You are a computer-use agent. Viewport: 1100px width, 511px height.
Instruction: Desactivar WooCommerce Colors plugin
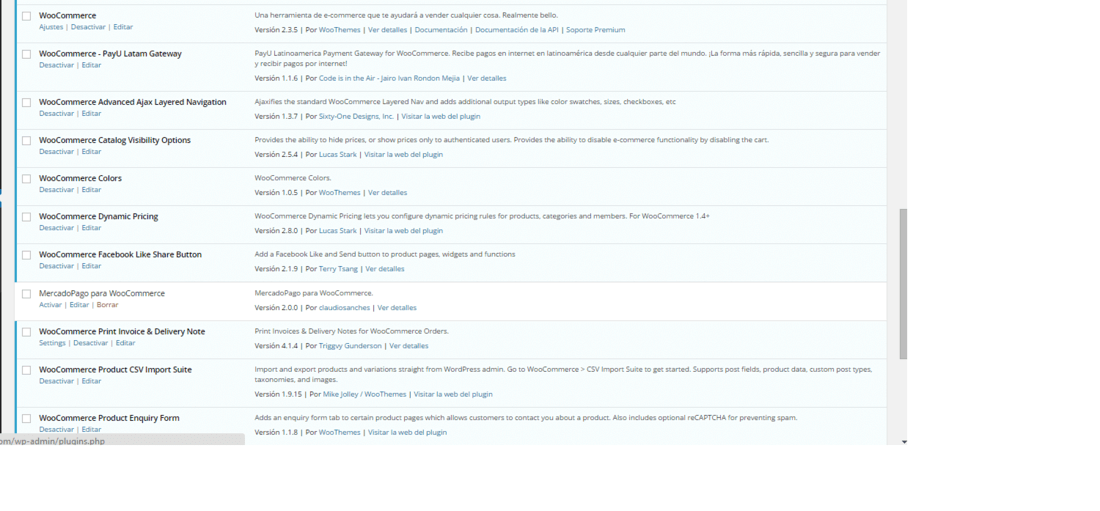pyautogui.click(x=56, y=190)
